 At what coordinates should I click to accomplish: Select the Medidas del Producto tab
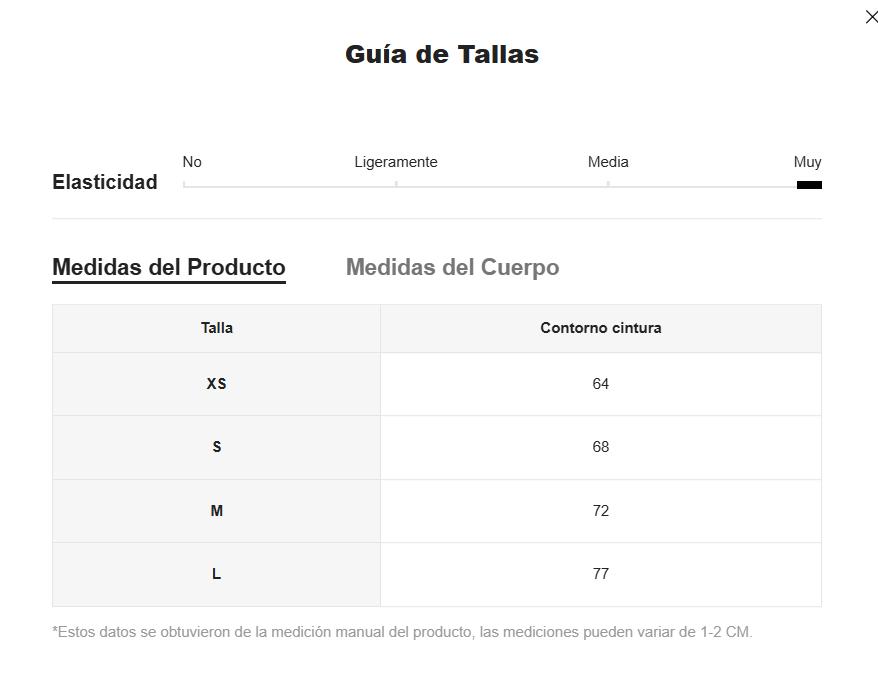169,268
